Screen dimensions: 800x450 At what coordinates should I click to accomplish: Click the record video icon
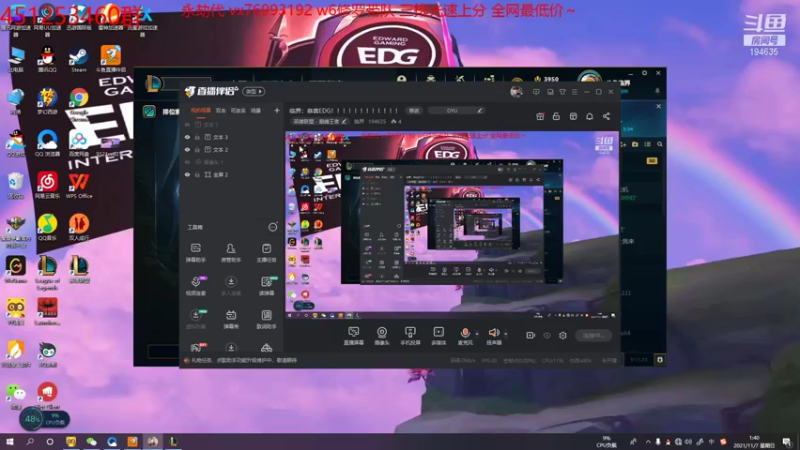531,335
